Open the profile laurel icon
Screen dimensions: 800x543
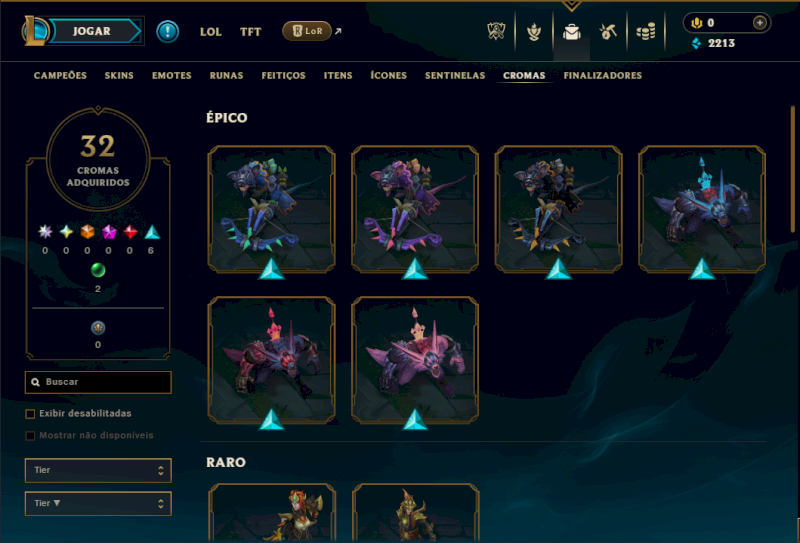point(534,32)
